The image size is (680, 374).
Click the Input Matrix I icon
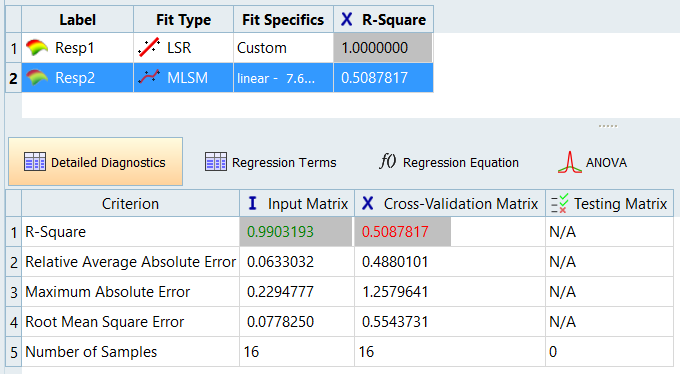pyautogui.click(x=252, y=203)
